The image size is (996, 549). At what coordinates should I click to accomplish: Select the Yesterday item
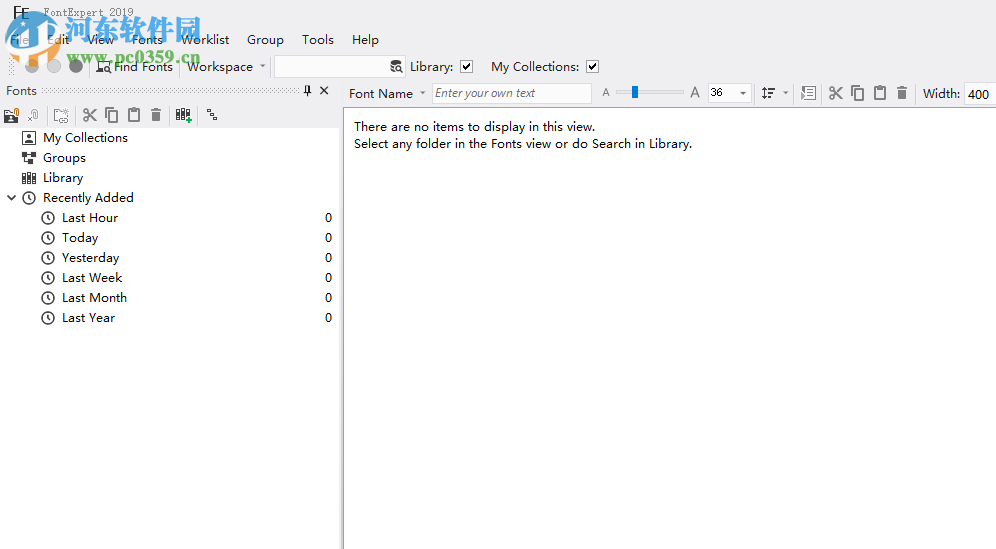(90, 258)
